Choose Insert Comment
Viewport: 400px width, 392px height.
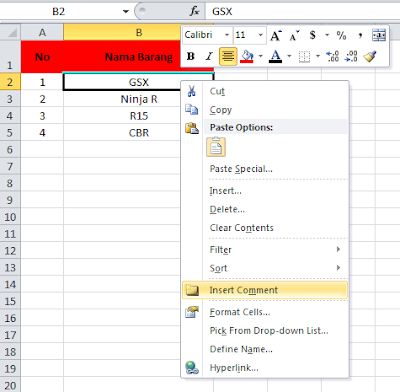[x=265, y=290]
